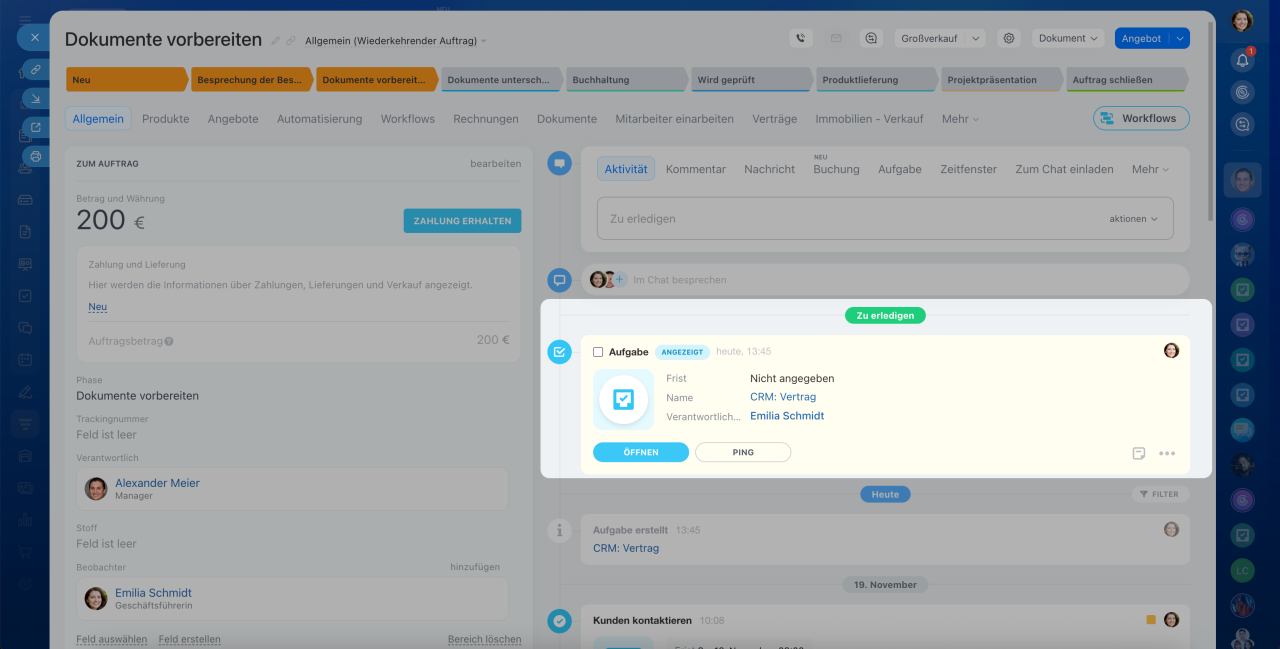Image resolution: width=1280 pixels, height=649 pixels.
Task: Open the Dokument dropdown menu
Action: click(1068, 38)
